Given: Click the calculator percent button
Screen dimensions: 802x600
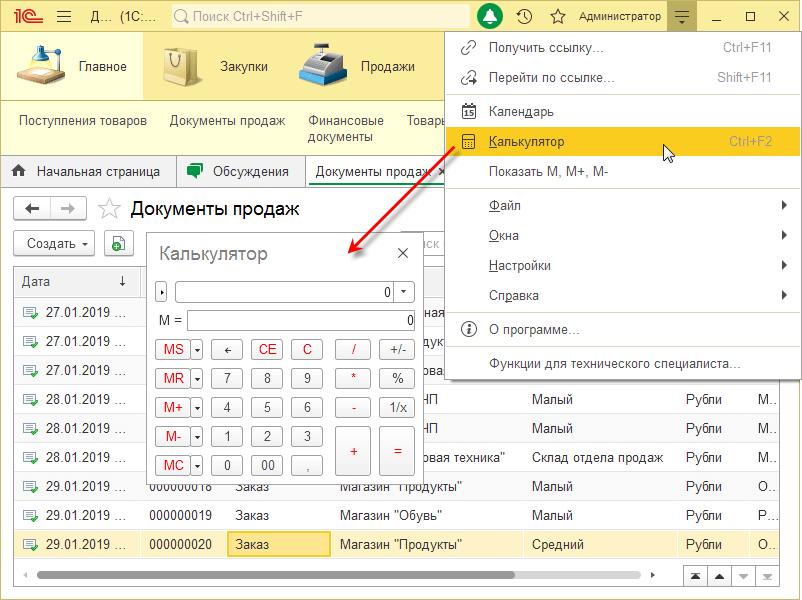Looking at the screenshot, I should point(397,379).
